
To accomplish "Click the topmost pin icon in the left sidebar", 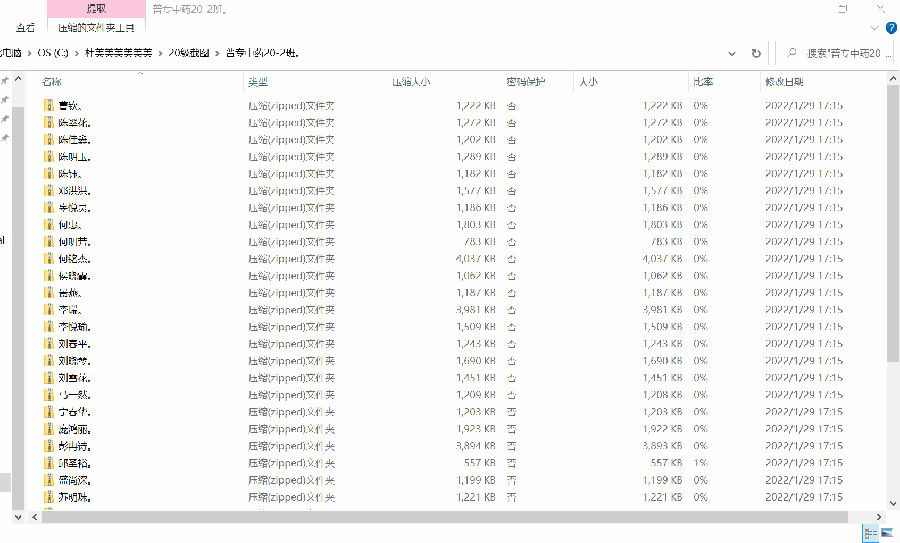I will pos(5,82).
